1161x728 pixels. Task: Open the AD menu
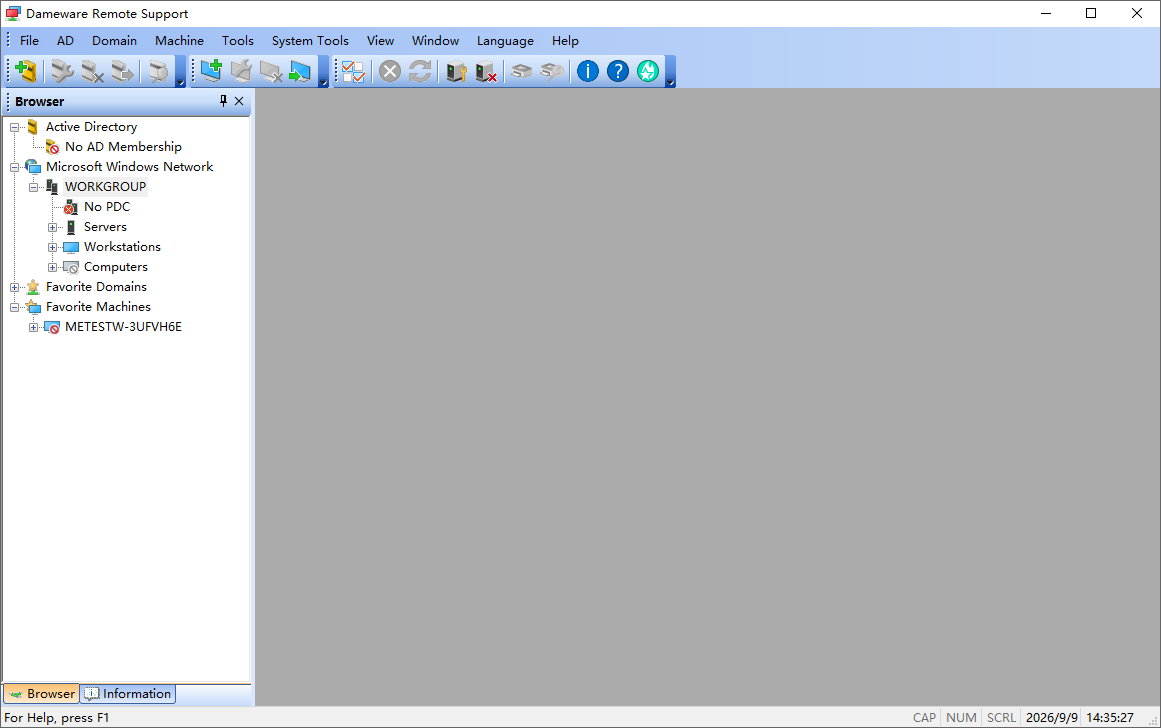(x=65, y=41)
